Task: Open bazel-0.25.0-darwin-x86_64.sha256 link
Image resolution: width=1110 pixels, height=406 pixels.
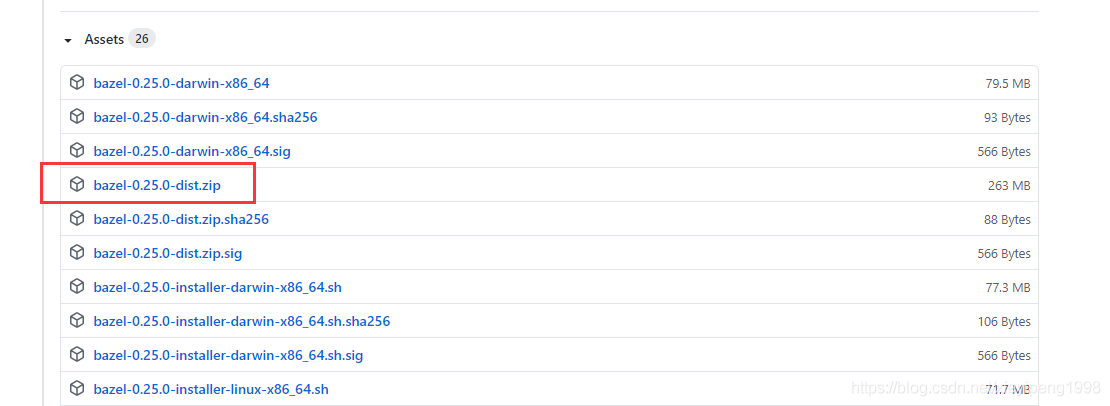Action: pyautogui.click(x=205, y=117)
